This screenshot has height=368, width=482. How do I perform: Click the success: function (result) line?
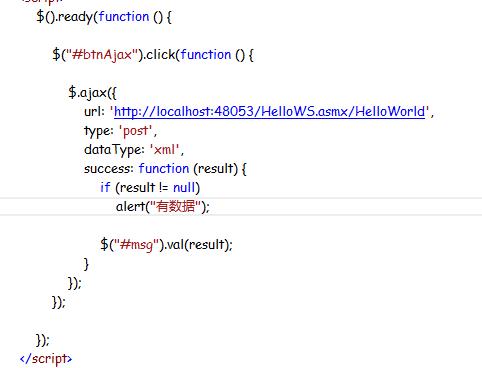[x=165, y=168]
